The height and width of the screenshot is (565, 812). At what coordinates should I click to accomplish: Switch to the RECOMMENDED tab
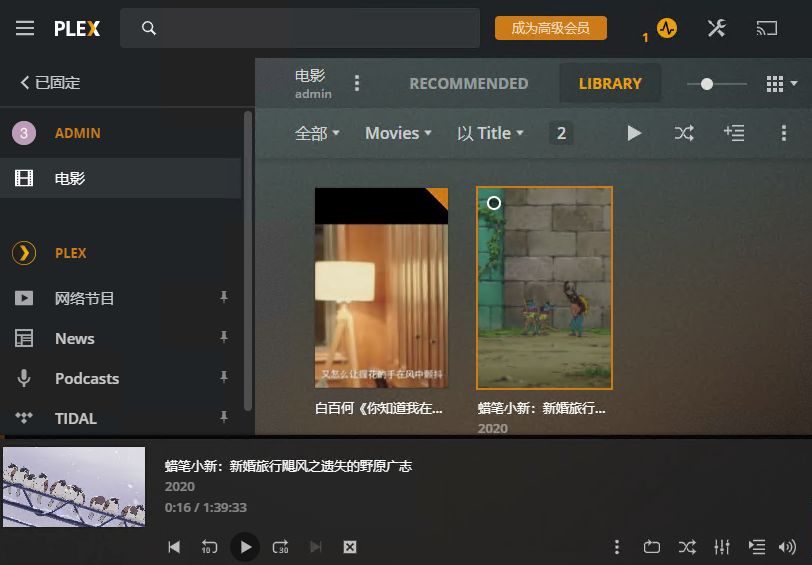pyautogui.click(x=469, y=83)
